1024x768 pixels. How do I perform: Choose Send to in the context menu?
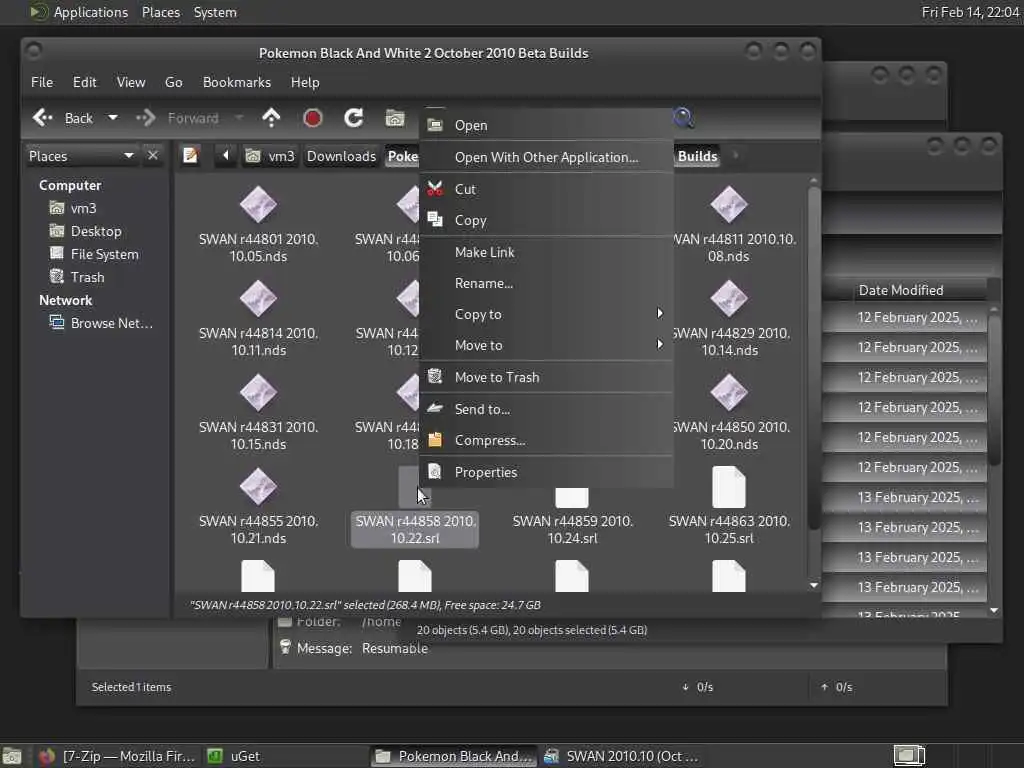click(547, 409)
